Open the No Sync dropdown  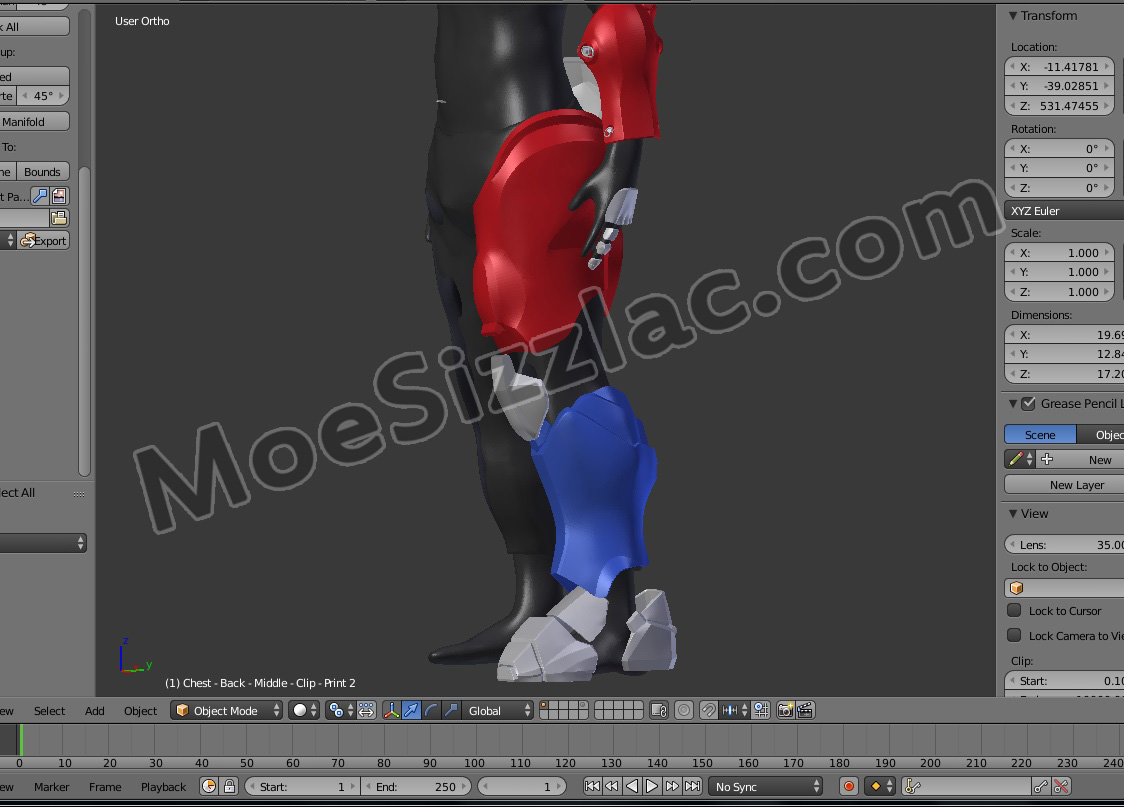[766, 786]
